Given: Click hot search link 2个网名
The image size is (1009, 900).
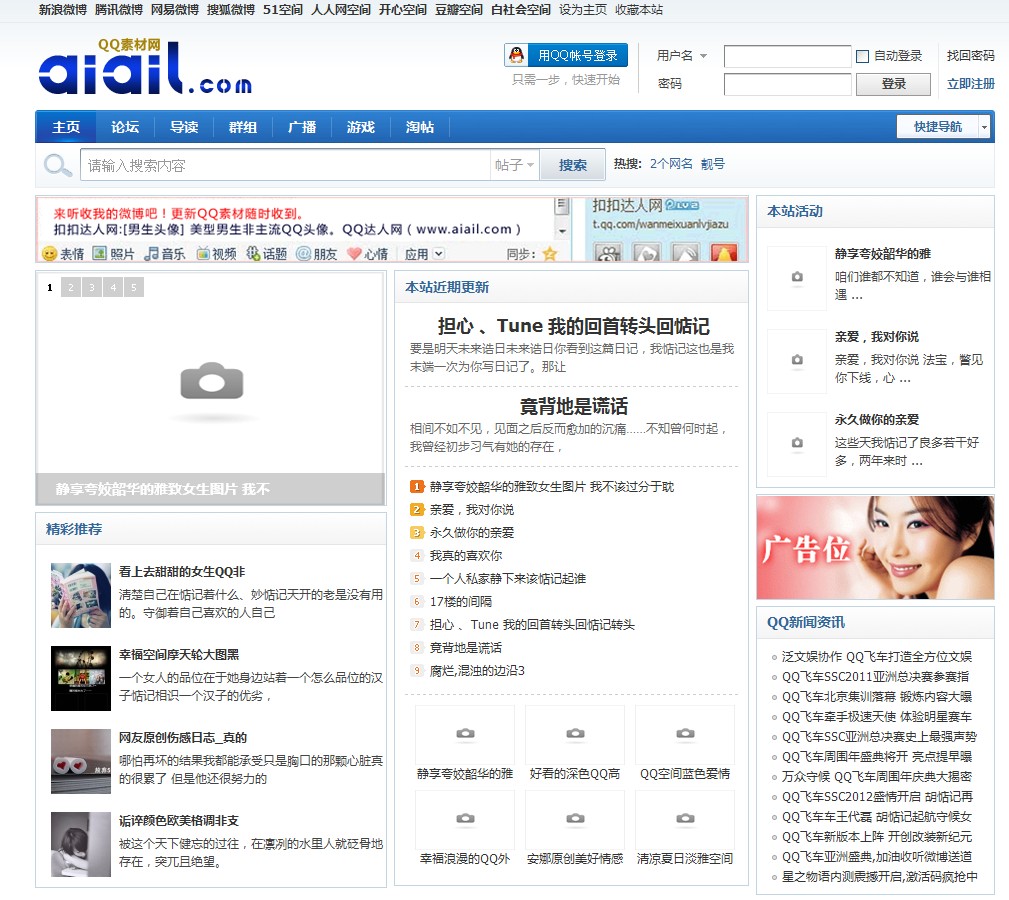Looking at the screenshot, I should pos(671,164).
